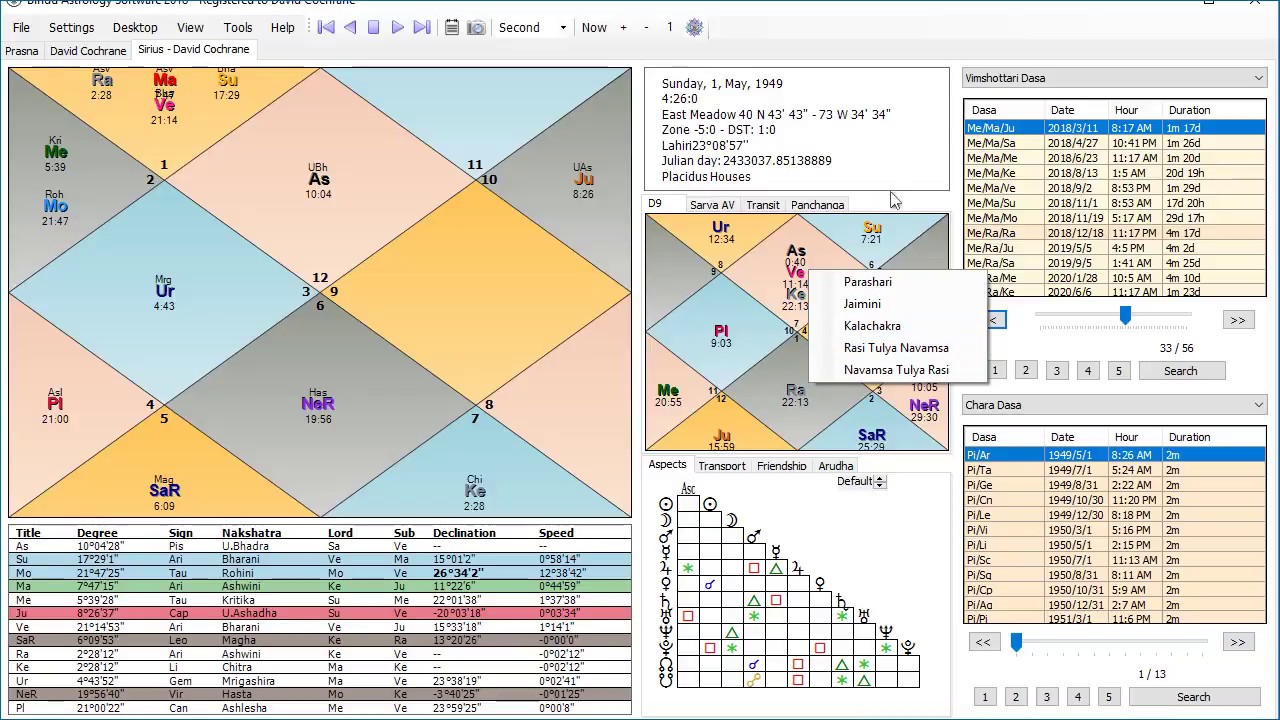Select the Me/Ra/Ra dasa row

tap(1114, 233)
